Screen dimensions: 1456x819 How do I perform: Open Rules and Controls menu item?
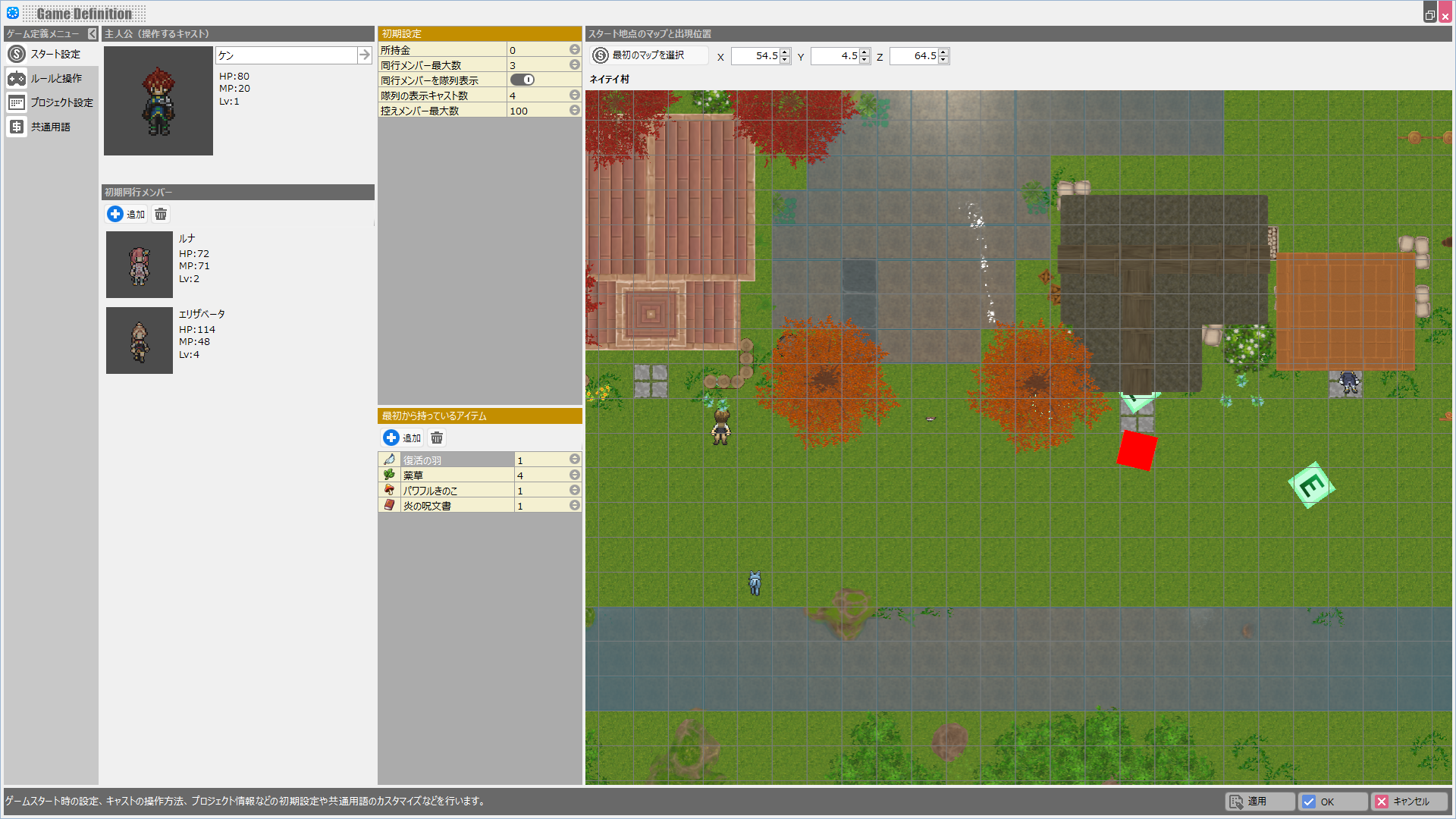pos(55,79)
